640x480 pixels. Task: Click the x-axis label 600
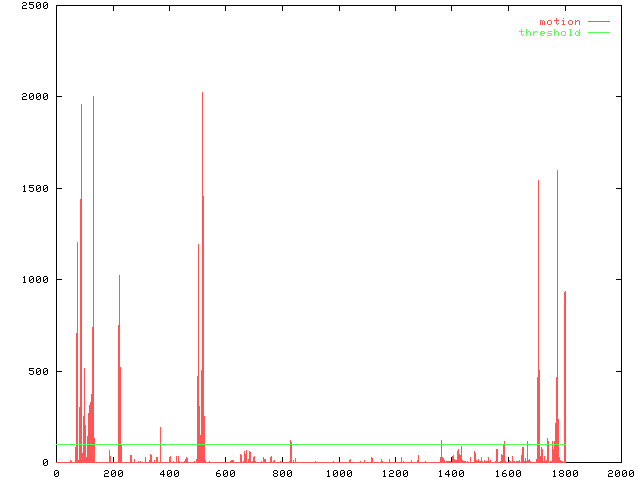pos(226,473)
